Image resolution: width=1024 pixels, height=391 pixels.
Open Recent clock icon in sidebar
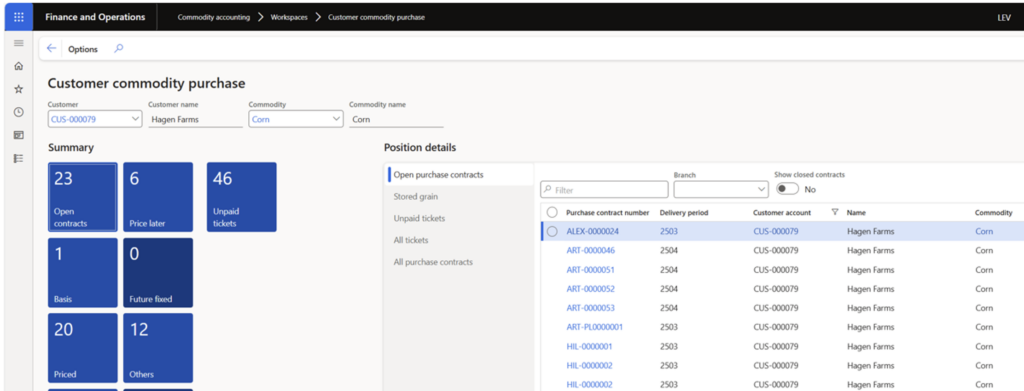click(18, 112)
